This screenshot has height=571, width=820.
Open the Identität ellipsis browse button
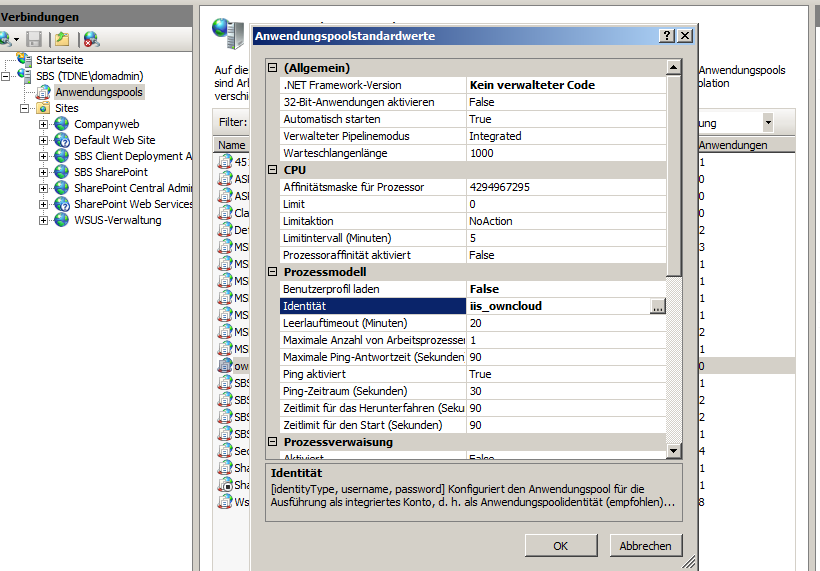coord(657,306)
